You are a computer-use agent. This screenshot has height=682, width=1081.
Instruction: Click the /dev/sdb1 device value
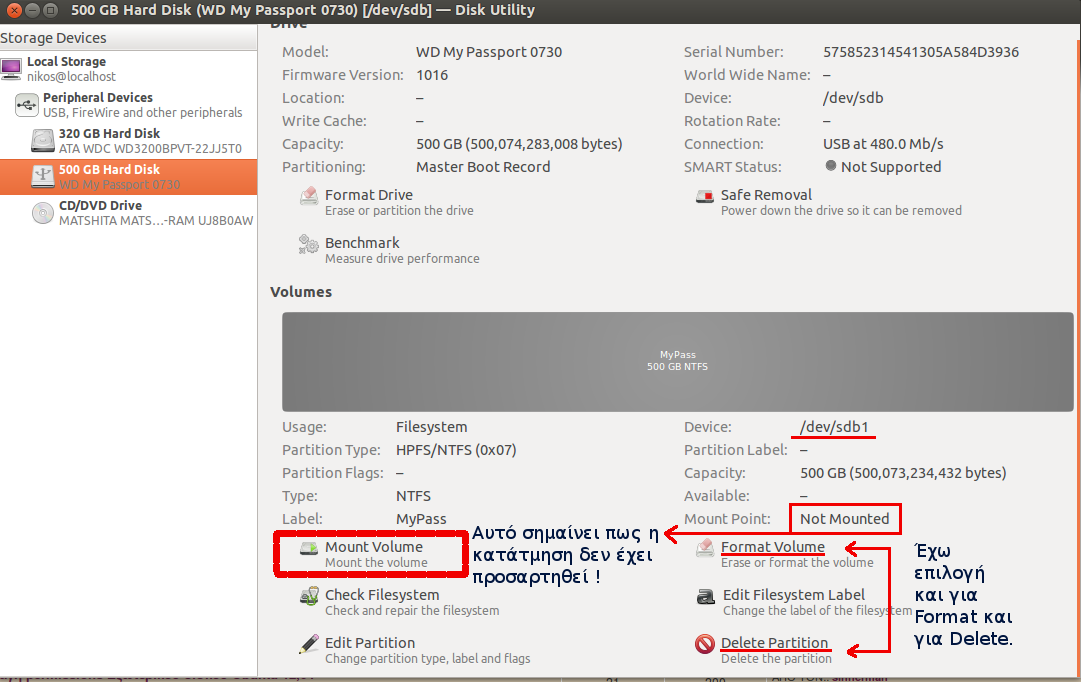[834, 427]
